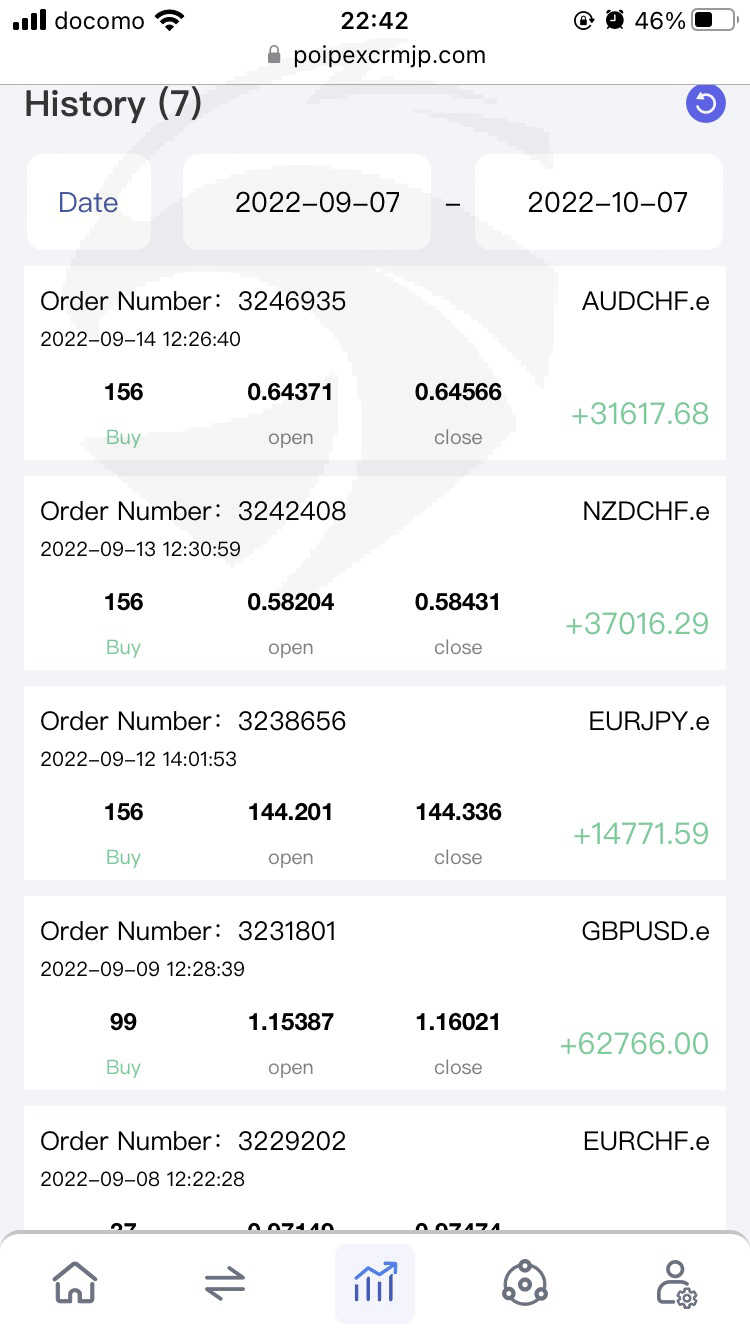Open the circular network nodes tab
Viewport: 750px width, 1334px height.
524,1282
